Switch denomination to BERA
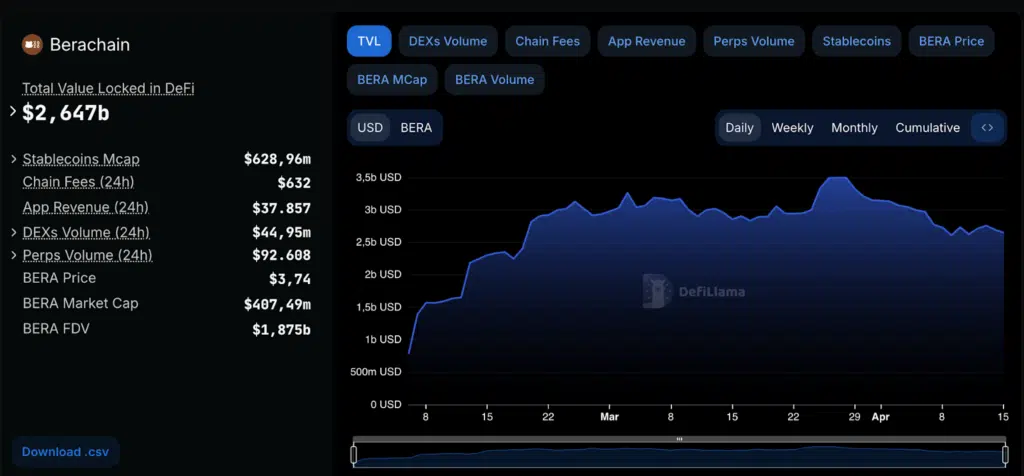 416,127
